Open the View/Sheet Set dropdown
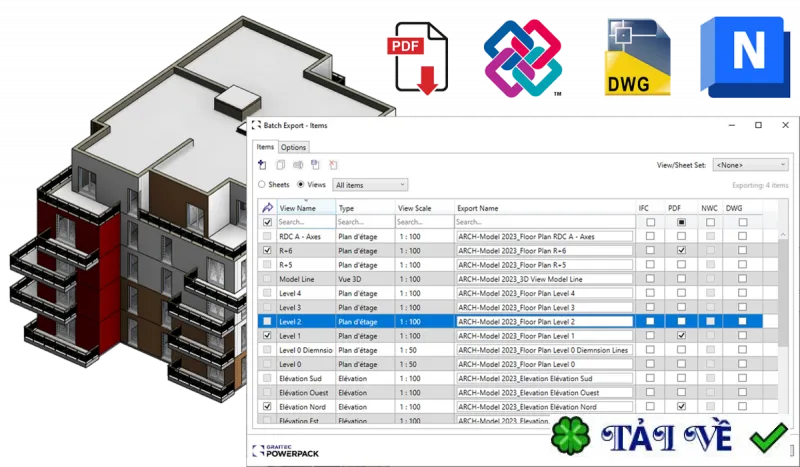 click(751, 165)
